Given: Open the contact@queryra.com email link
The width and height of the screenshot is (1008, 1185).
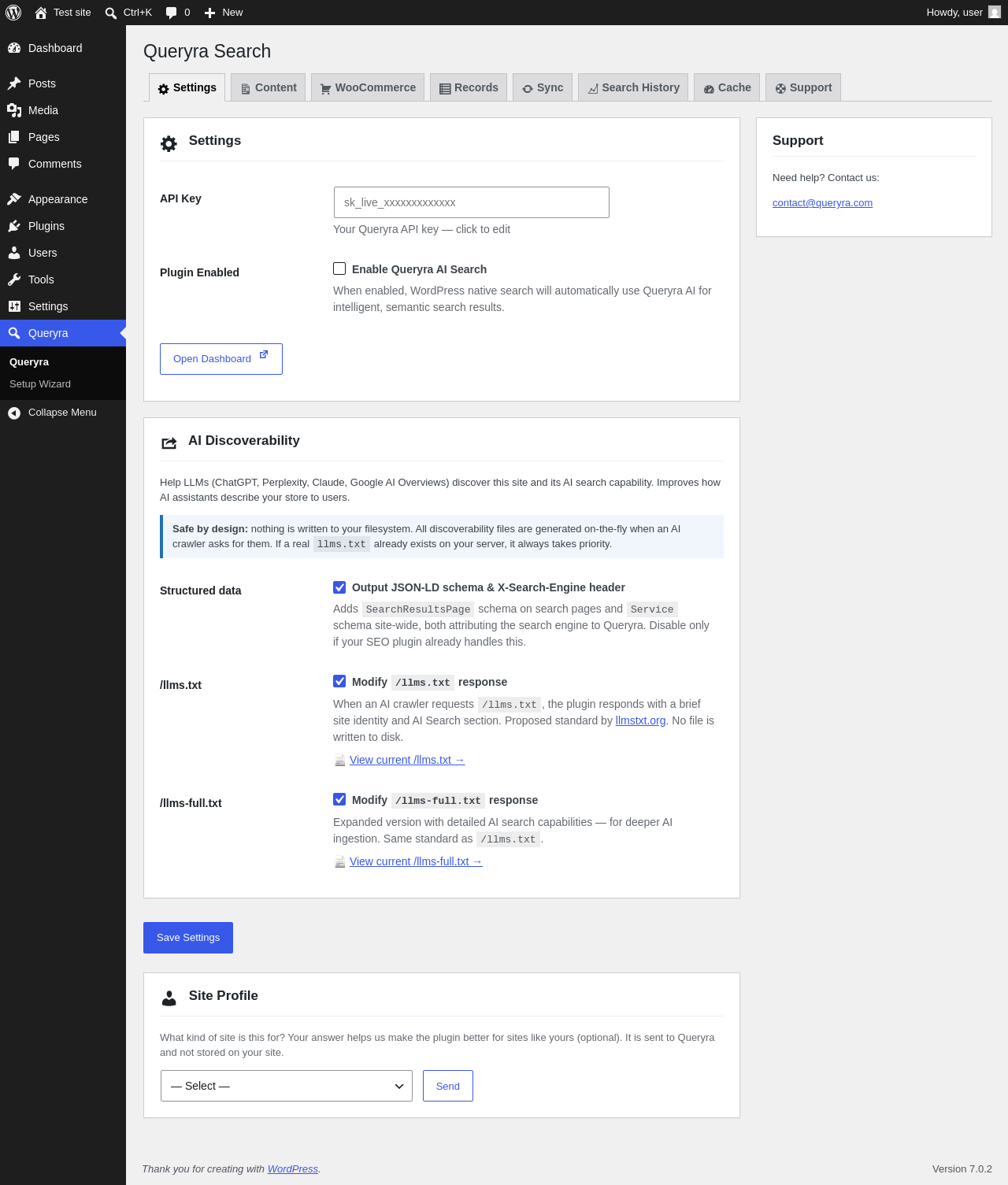Looking at the screenshot, I should coord(822,203).
